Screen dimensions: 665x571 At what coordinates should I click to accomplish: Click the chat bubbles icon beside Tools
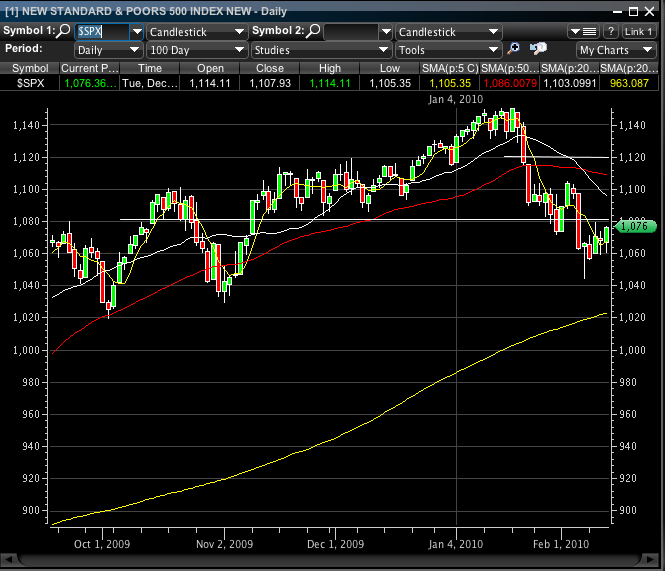tap(538, 49)
